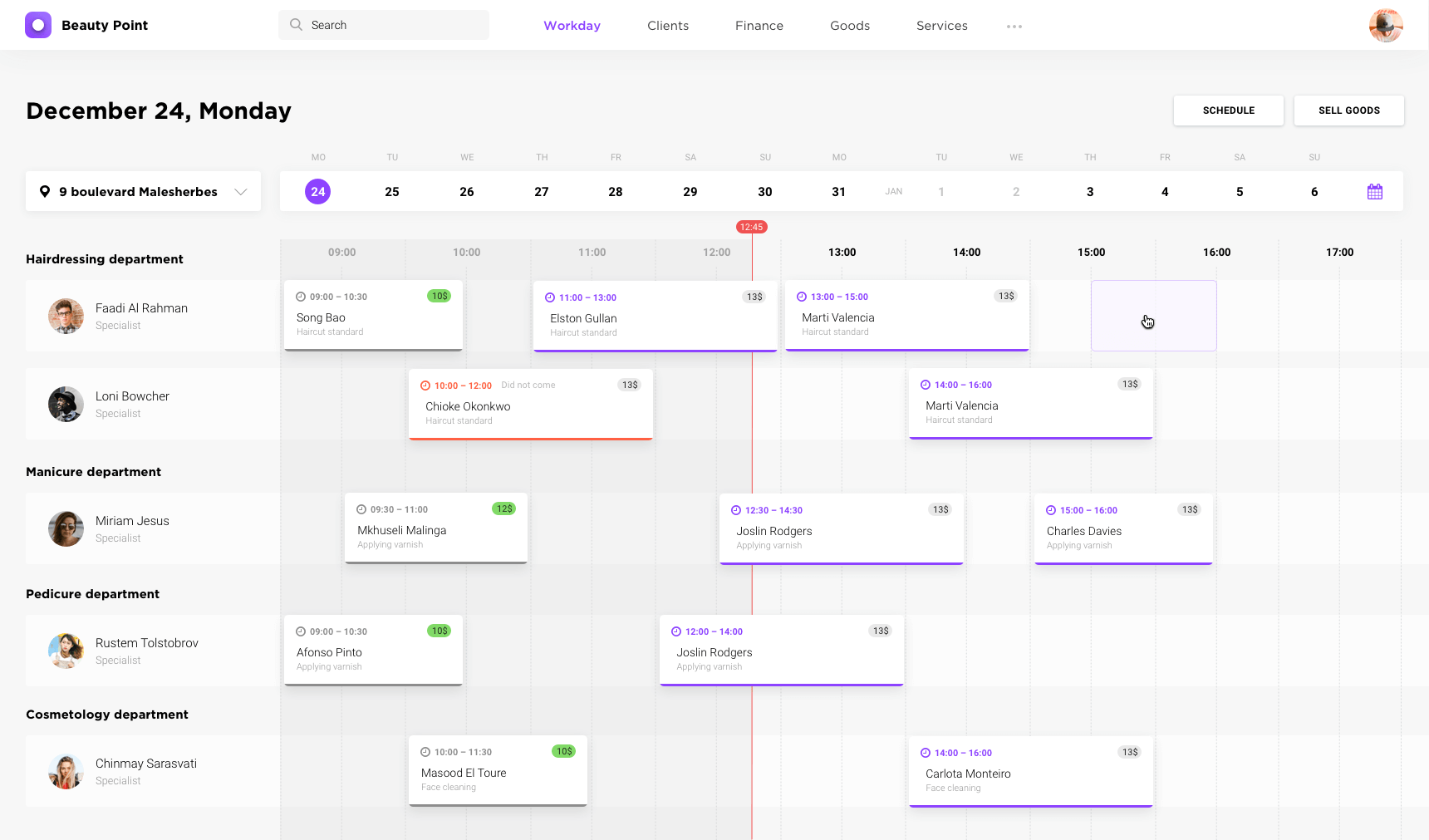Click the magnifier icon in the search bar
The image size is (1429, 840).
click(296, 25)
